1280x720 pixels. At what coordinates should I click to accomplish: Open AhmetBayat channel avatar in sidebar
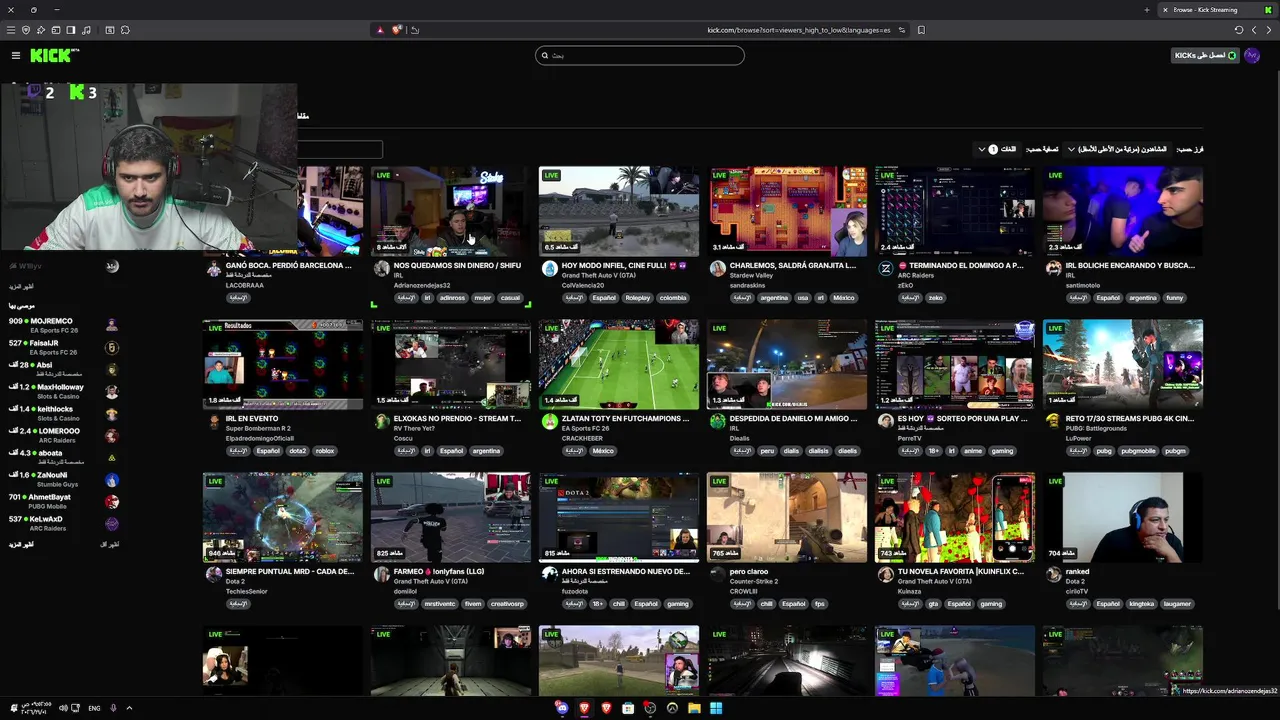pyautogui.click(x=112, y=502)
